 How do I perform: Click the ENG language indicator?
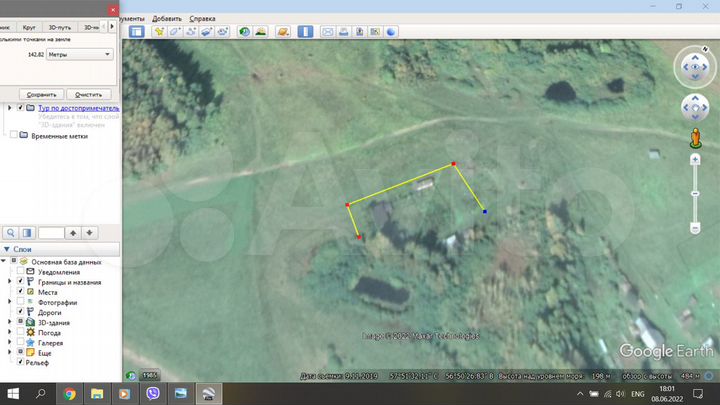(x=637, y=394)
